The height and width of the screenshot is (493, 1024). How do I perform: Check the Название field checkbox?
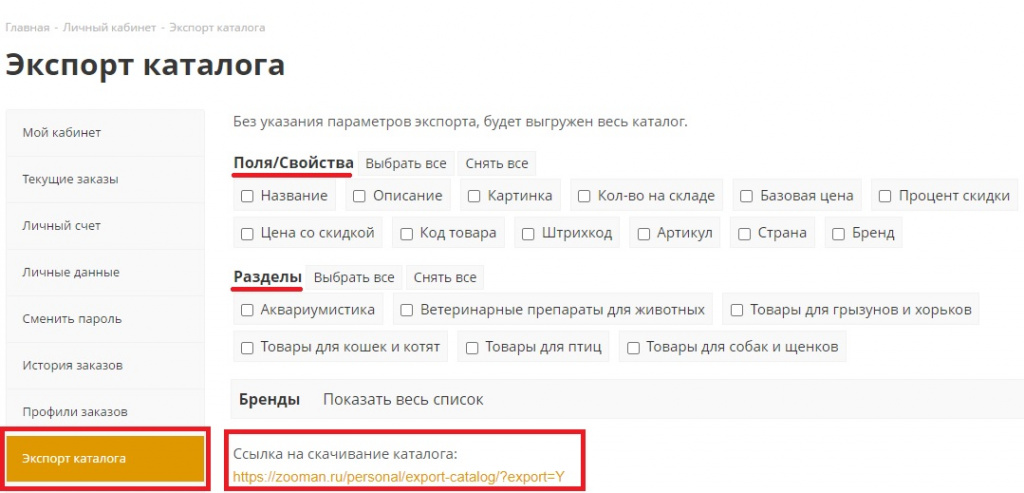[247, 196]
